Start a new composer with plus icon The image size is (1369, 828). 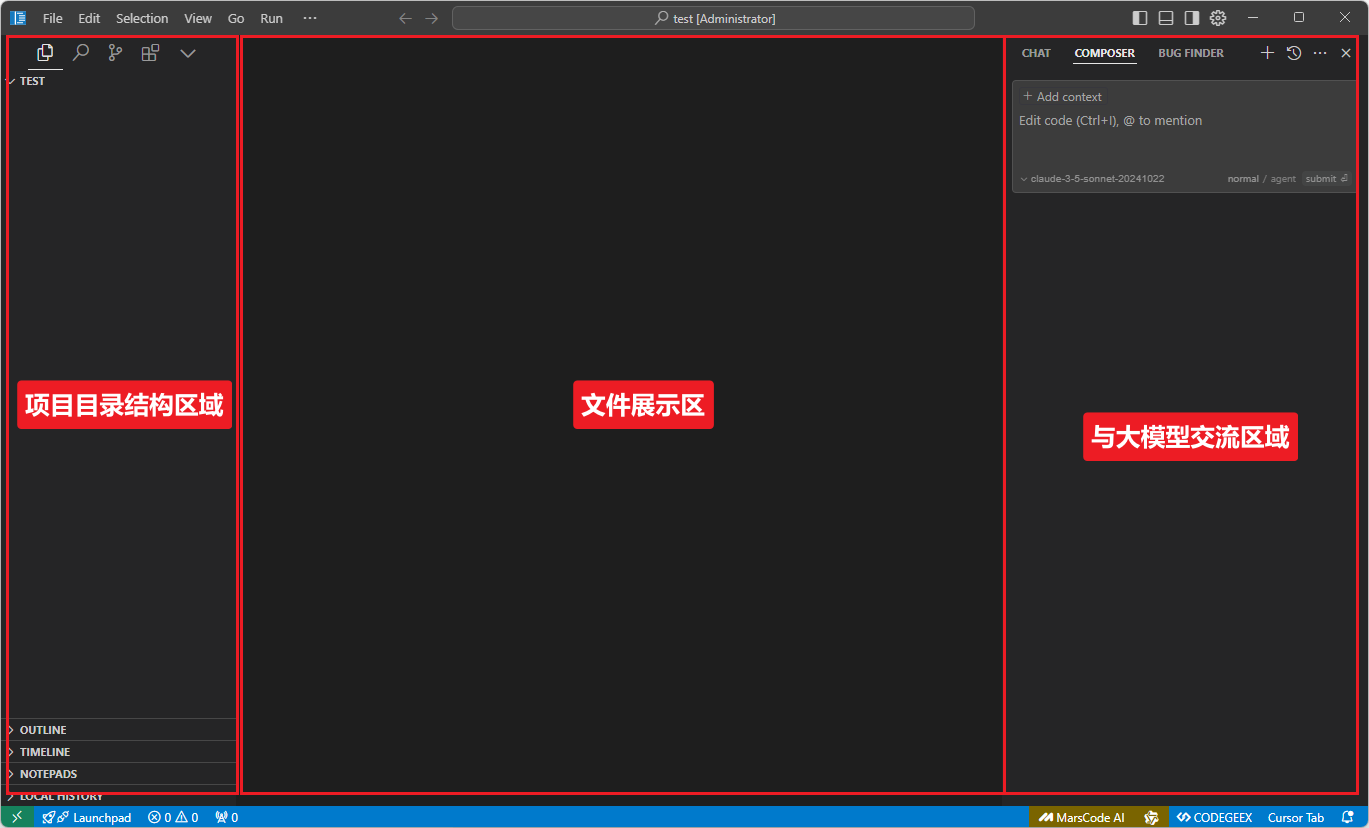[x=1267, y=53]
